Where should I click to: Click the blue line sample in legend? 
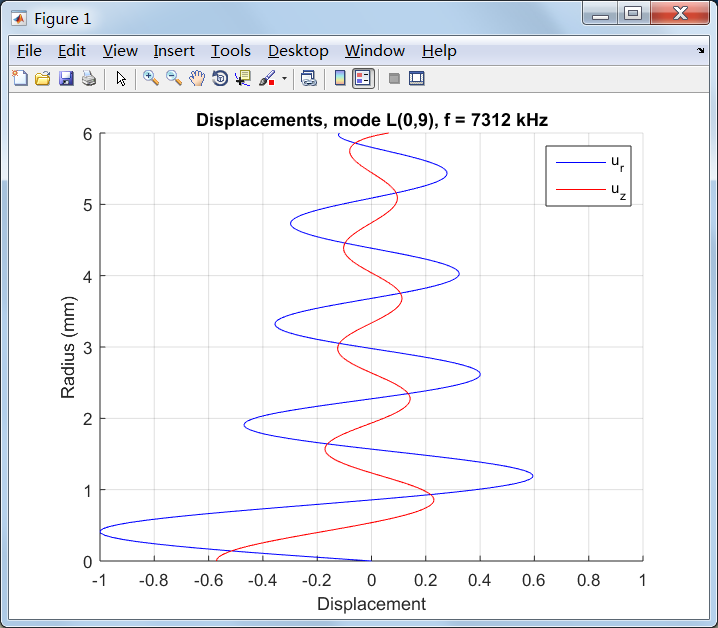point(581,162)
